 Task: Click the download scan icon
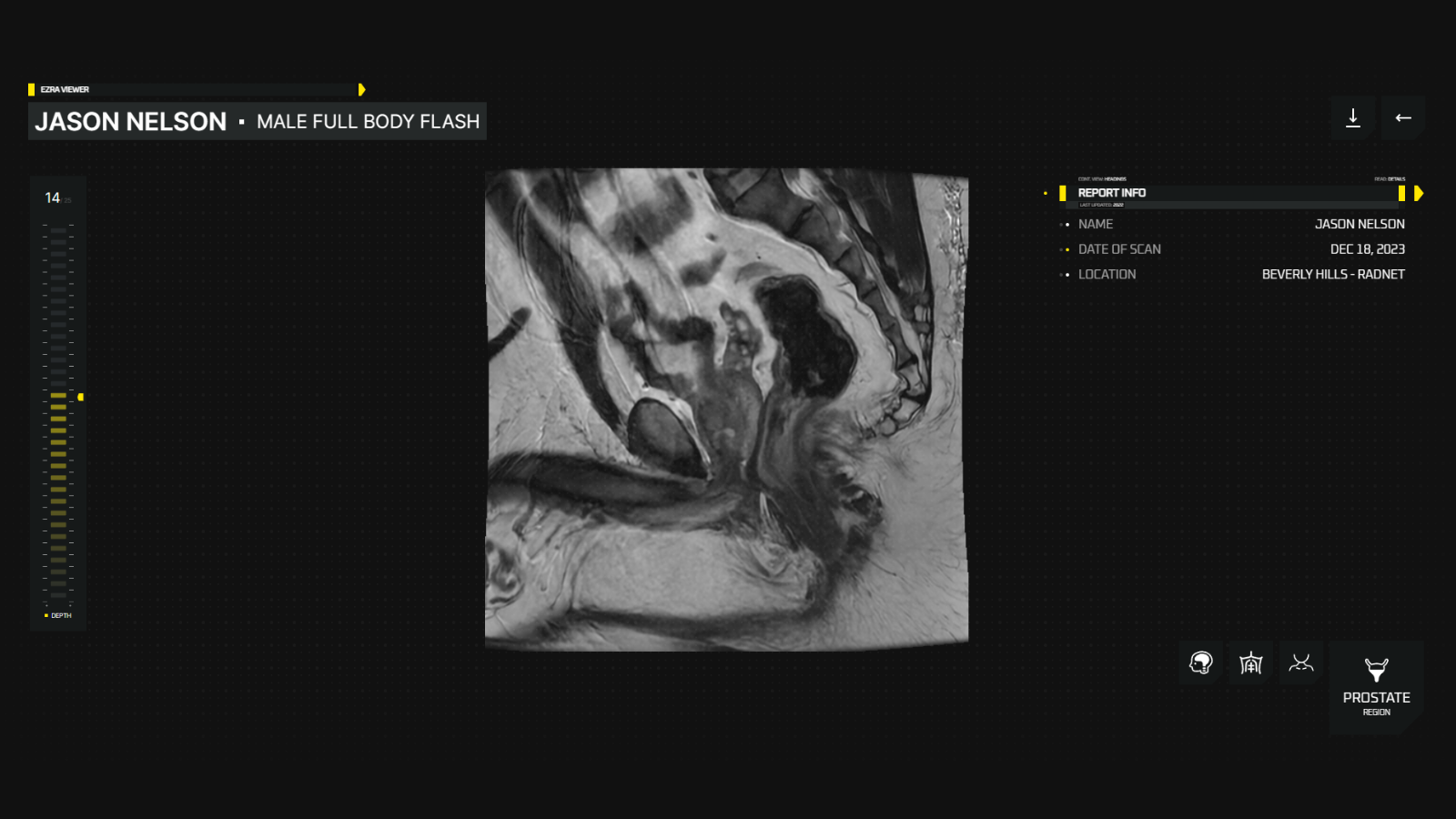1352,117
